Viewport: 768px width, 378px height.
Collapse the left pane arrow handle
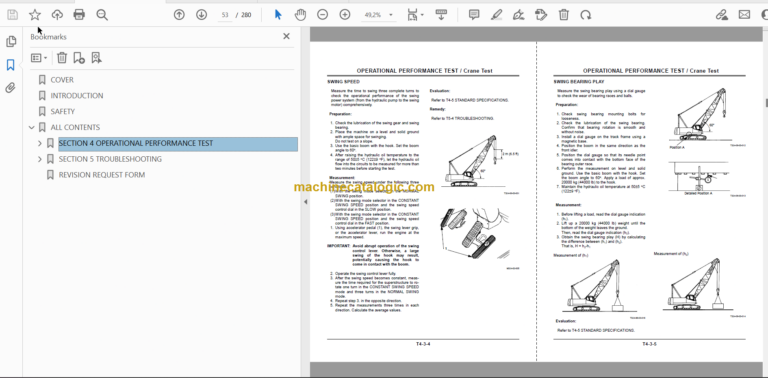pyautogui.click(x=306, y=202)
